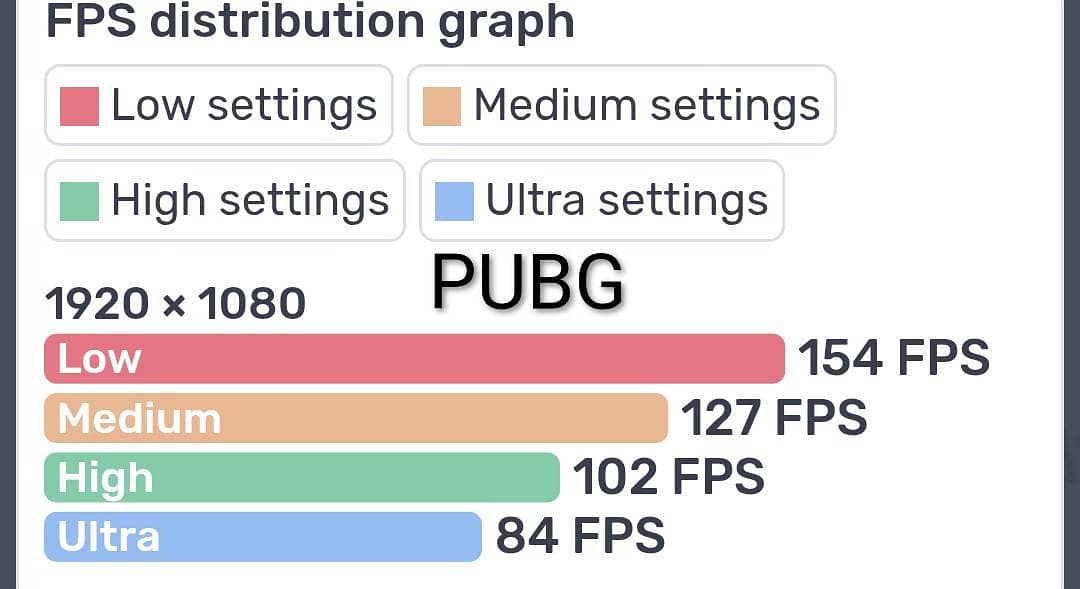This screenshot has height=589, width=1080.
Task: Click the FPS distribution graph heading
Action: tap(310, 22)
